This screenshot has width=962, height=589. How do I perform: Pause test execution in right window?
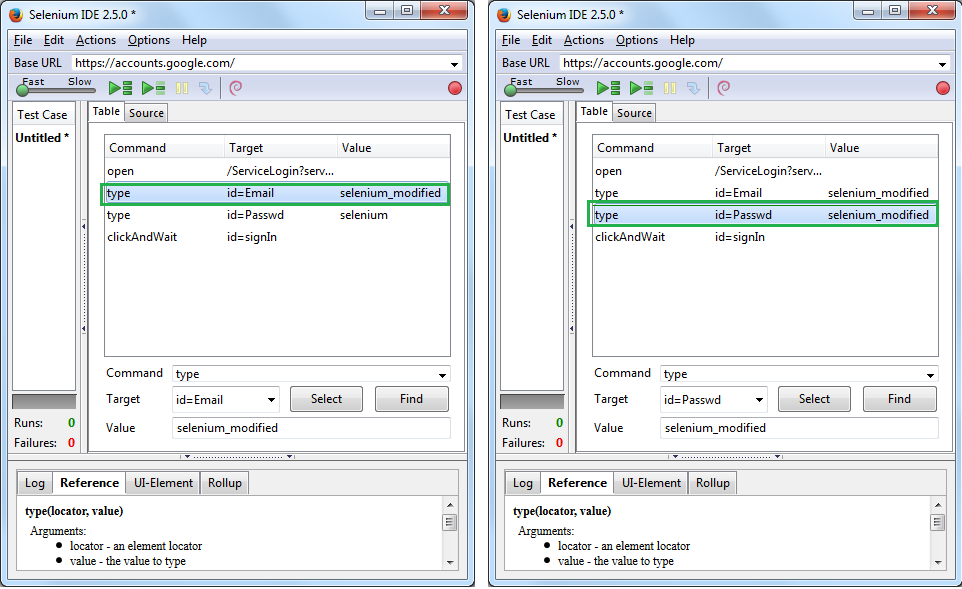point(669,88)
